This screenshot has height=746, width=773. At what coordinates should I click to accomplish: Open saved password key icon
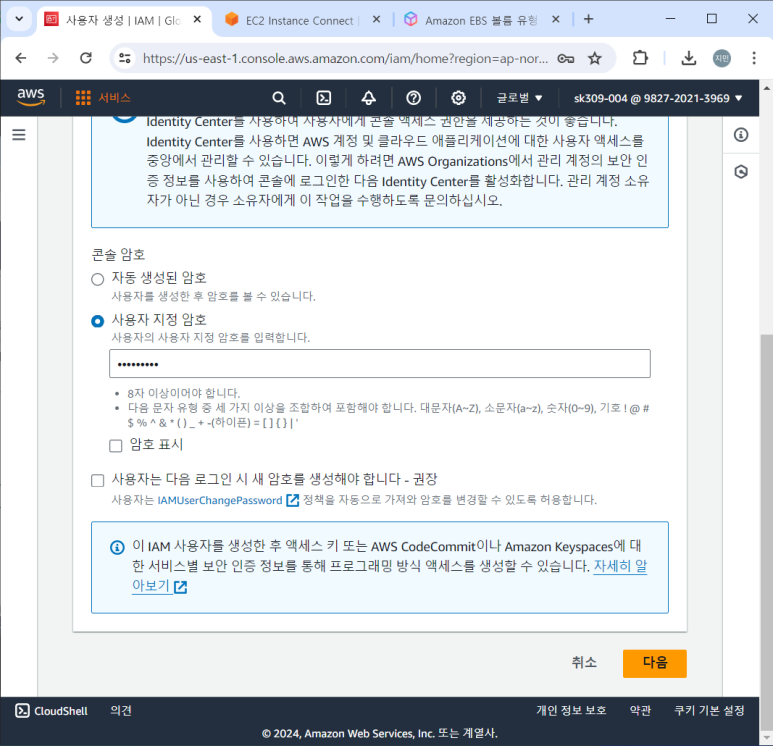[x=565, y=59]
